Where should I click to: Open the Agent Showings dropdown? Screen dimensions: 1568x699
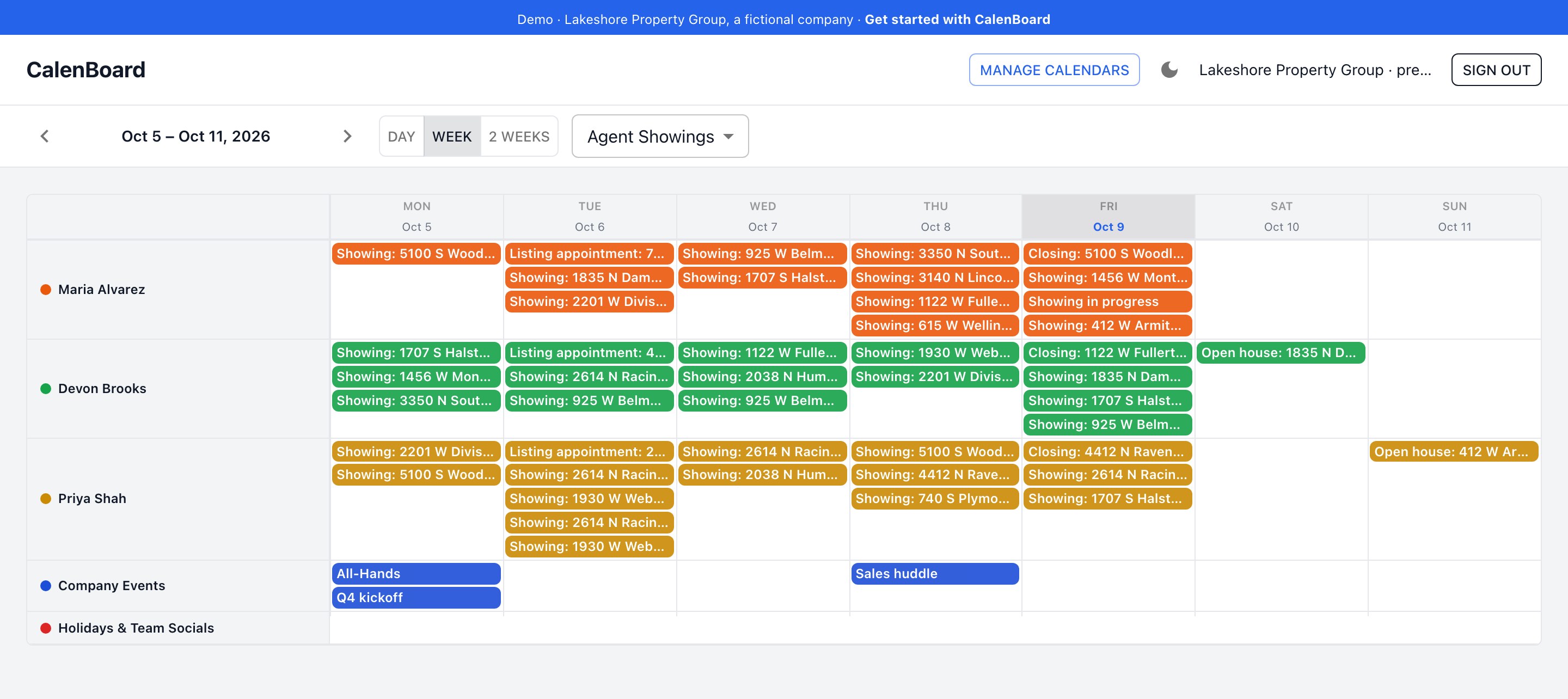pos(660,137)
